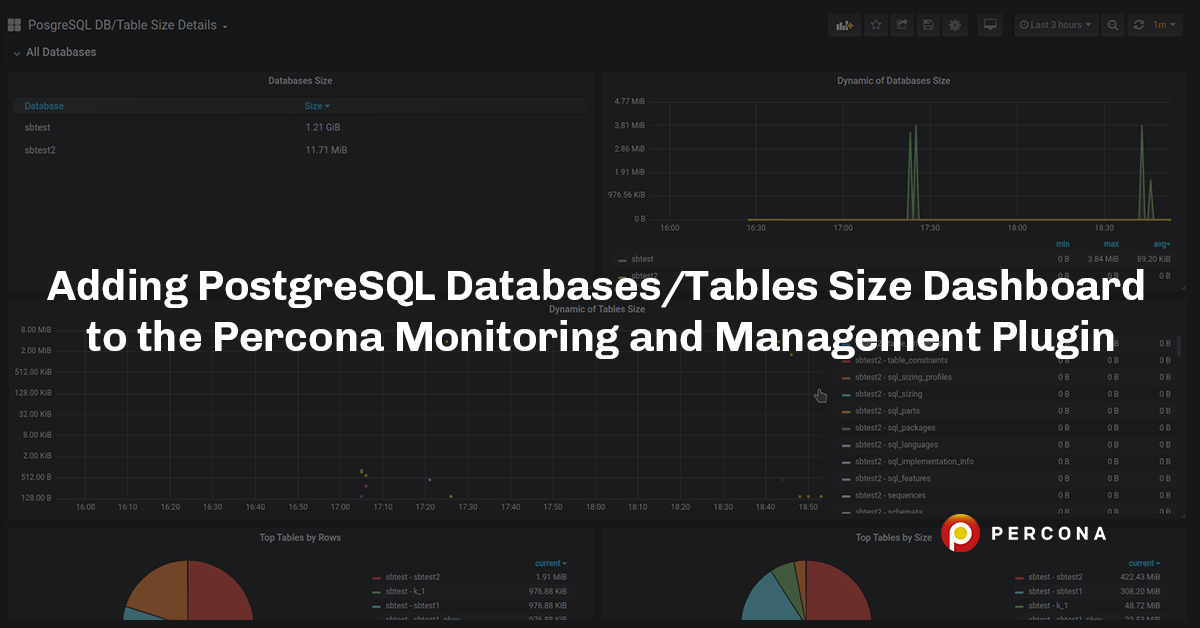Toggle the sbtest2 - sql_sizing_profiles series
Screen dimensions: 1200x628
(903, 377)
